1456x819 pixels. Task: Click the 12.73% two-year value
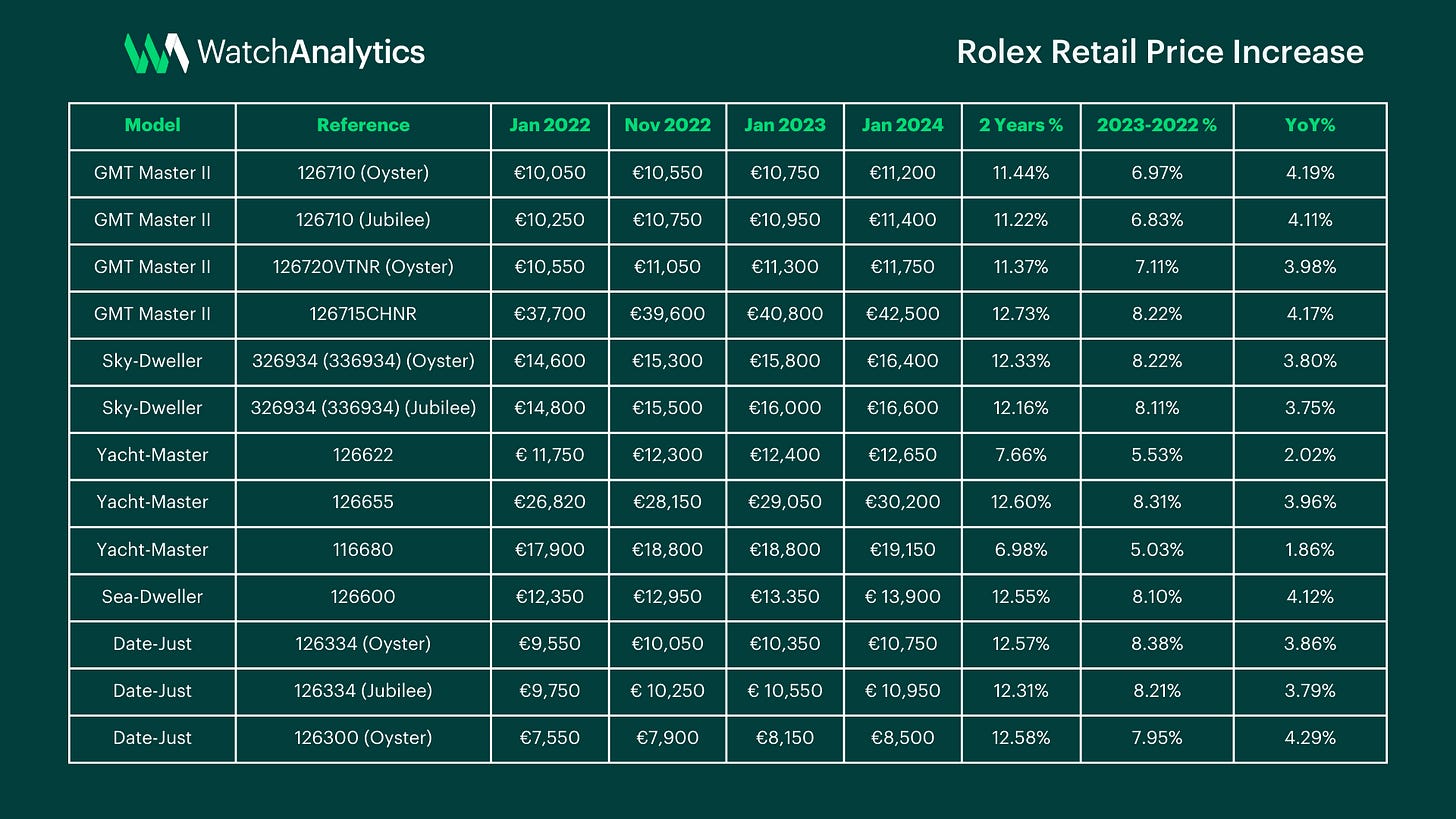coord(1021,314)
